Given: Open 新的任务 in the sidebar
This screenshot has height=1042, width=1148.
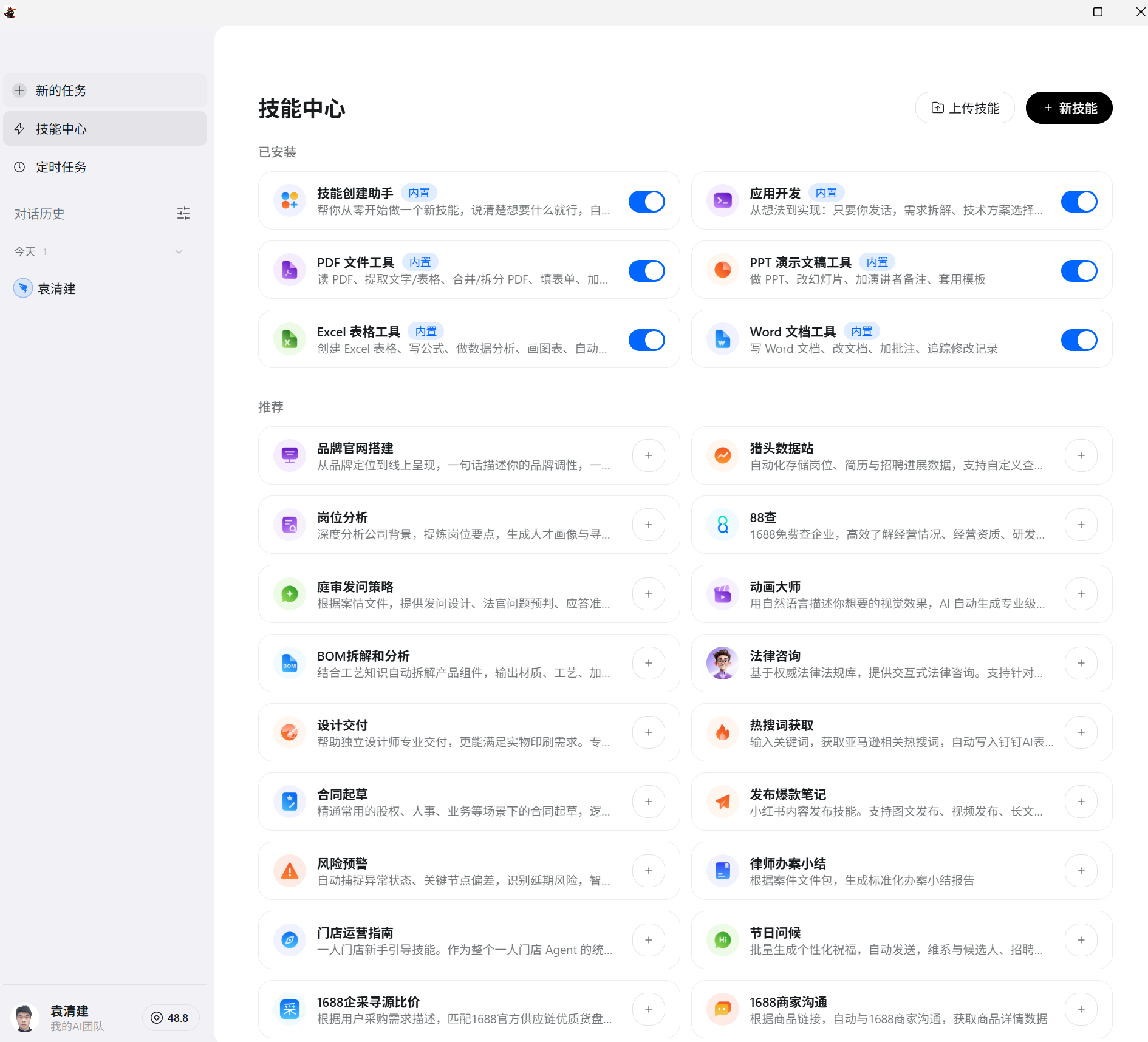Looking at the screenshot, I should pyautogui.click(x=104, y=90).
